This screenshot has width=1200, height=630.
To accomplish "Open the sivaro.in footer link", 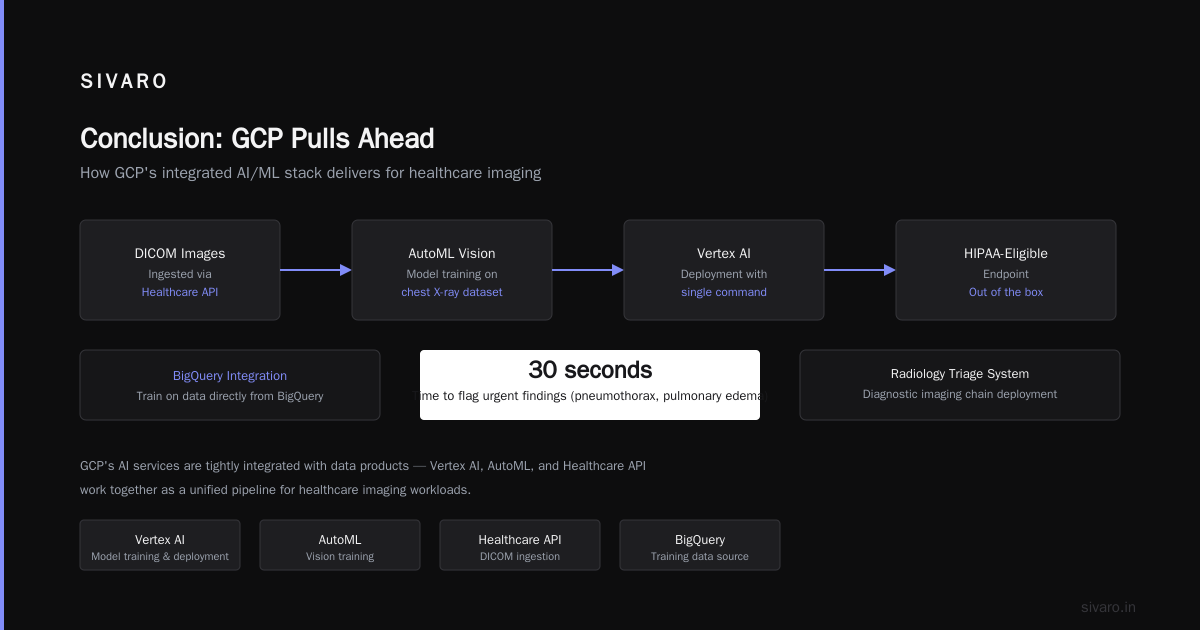I will [x=1108, y=607].
